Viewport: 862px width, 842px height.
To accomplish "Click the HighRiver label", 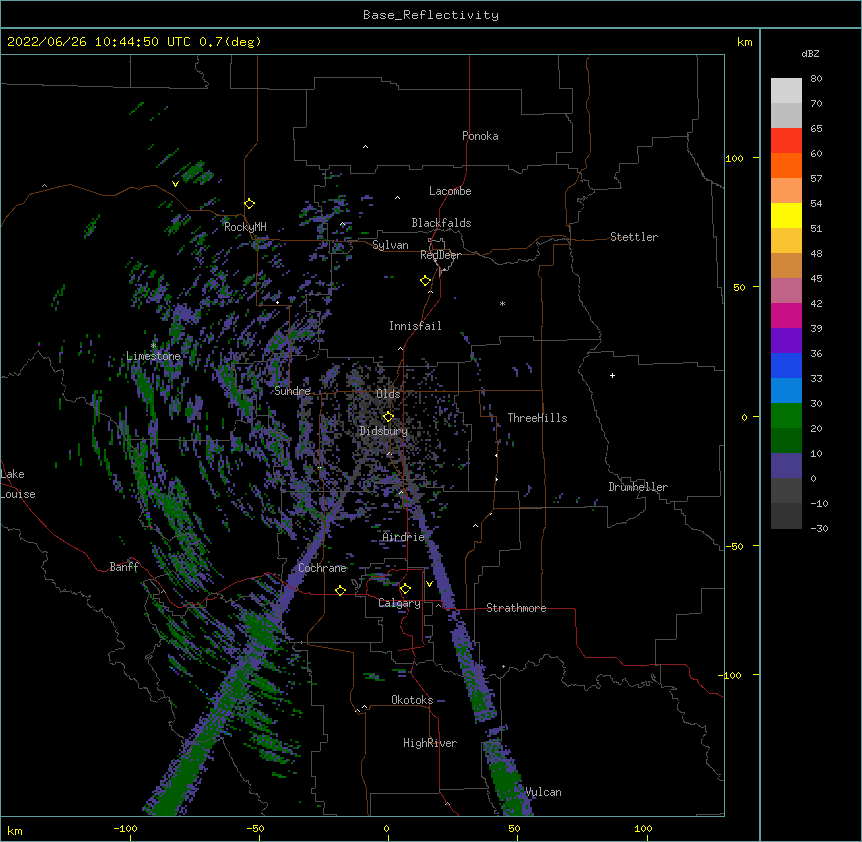I will coord(430,743).
